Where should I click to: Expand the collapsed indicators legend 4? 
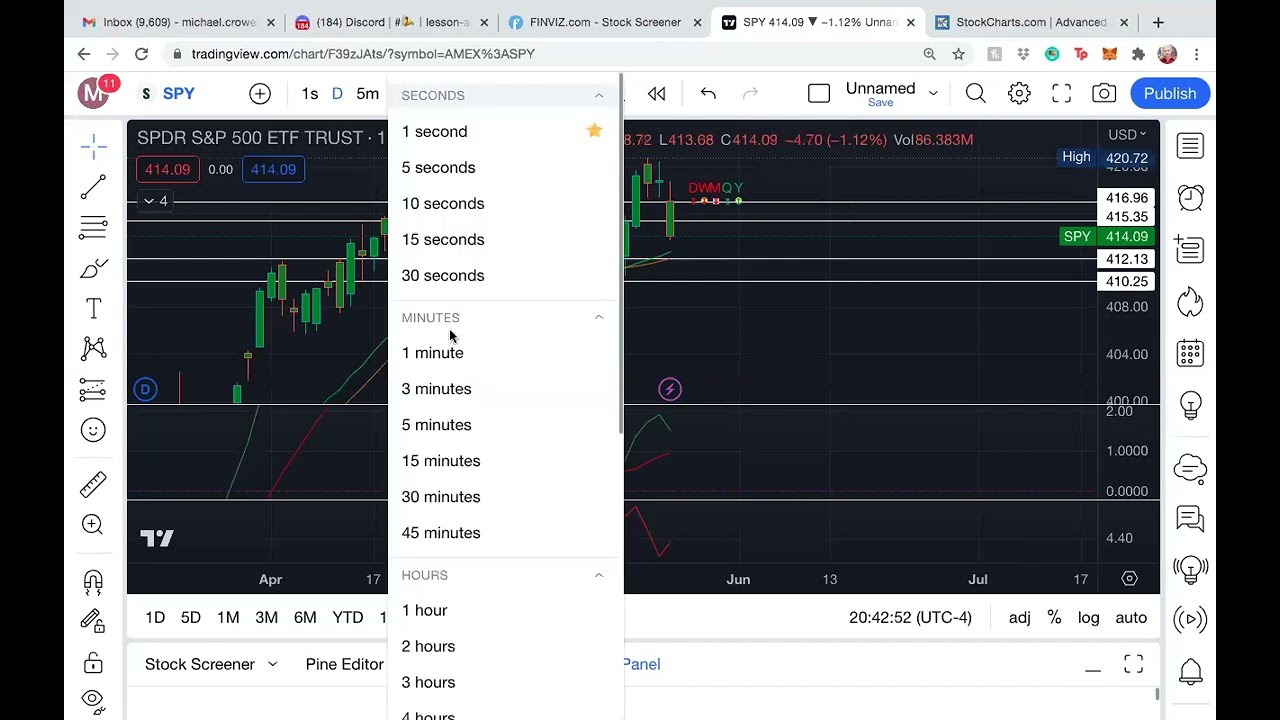[x=155, y=201]
